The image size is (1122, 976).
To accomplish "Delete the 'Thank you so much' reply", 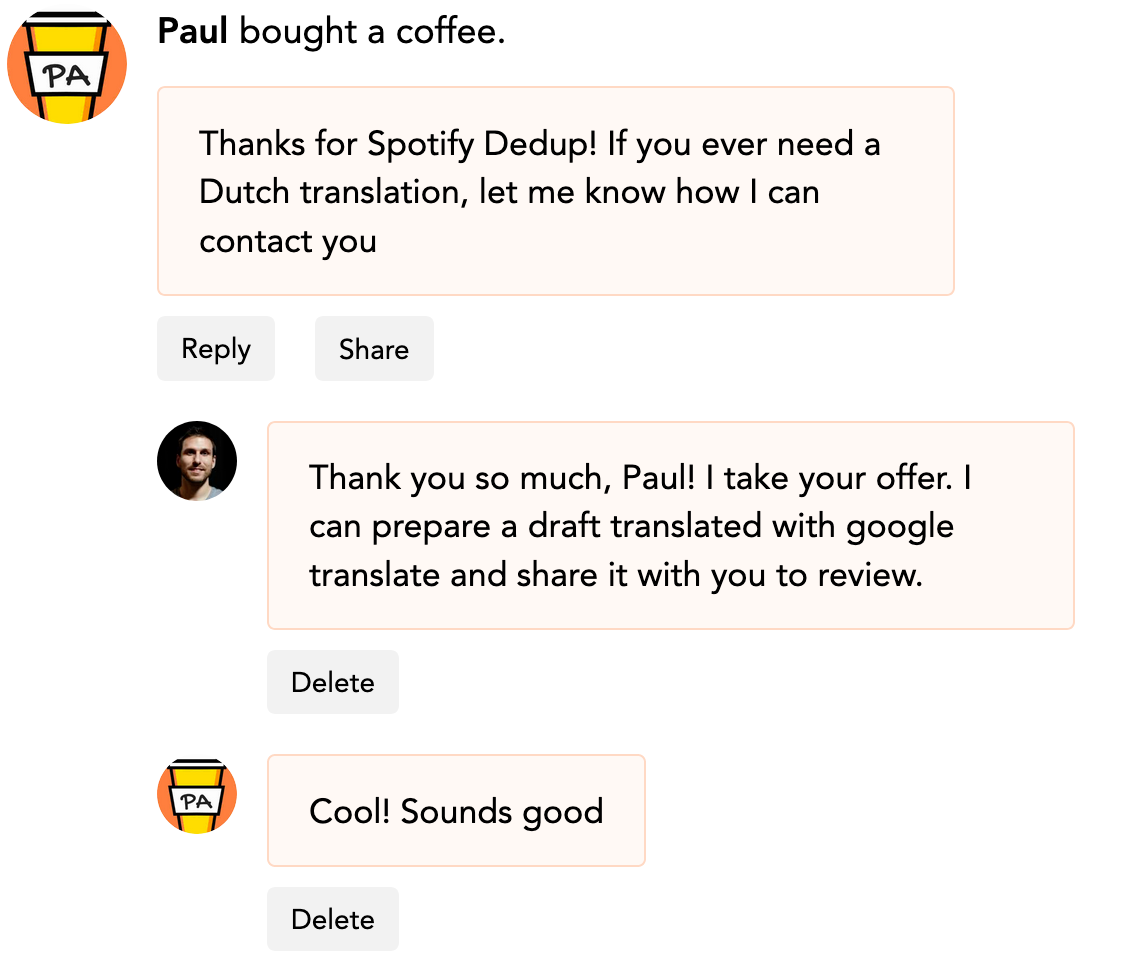I will coord(333,682).
